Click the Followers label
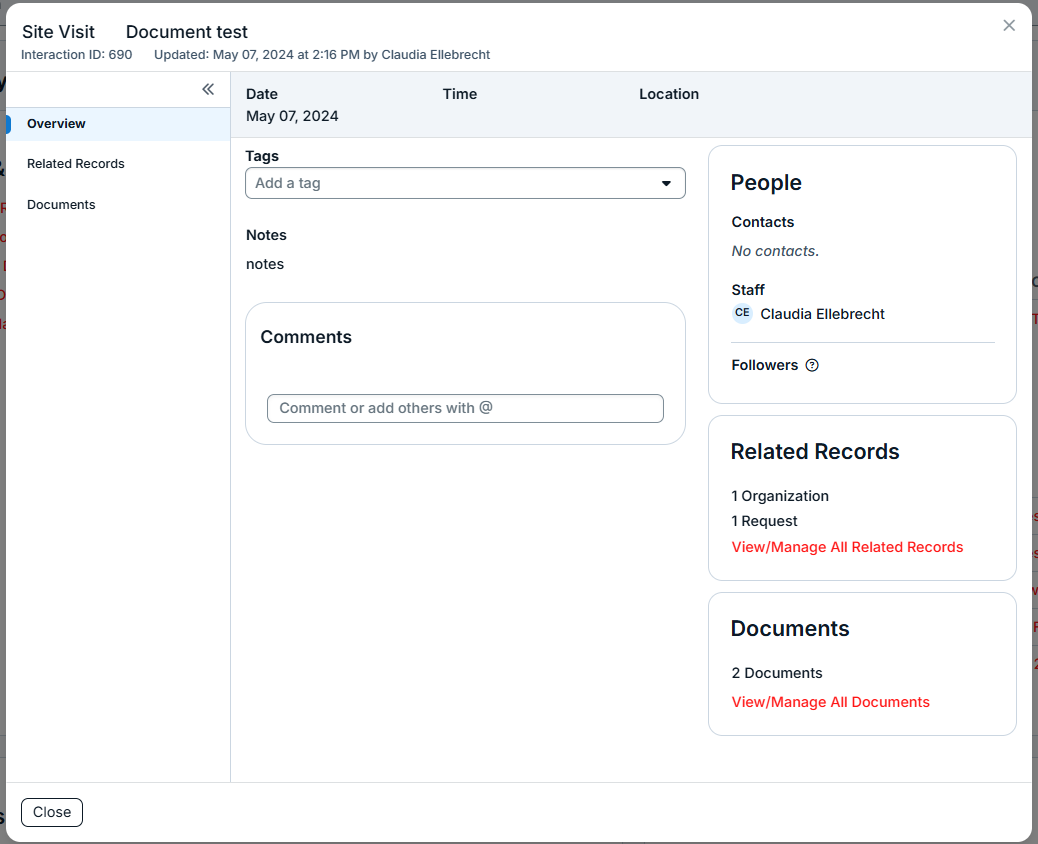Viewport: 1038px width, 844px height. (x=765, y=365)
